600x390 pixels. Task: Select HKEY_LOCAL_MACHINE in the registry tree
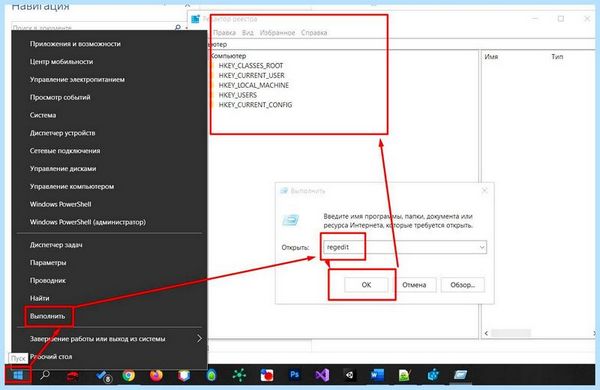pos(254,85)
